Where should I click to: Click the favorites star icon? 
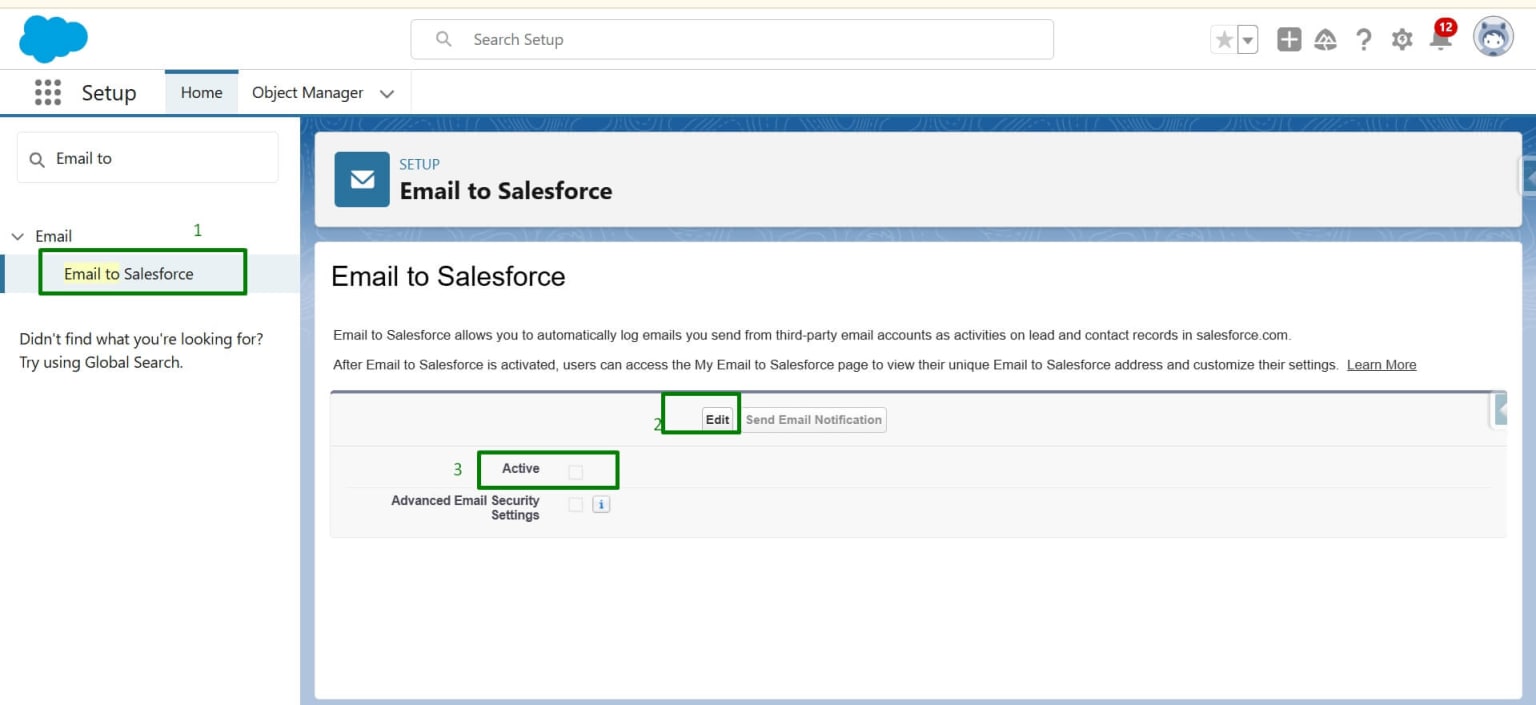[x=1224, y=40]
